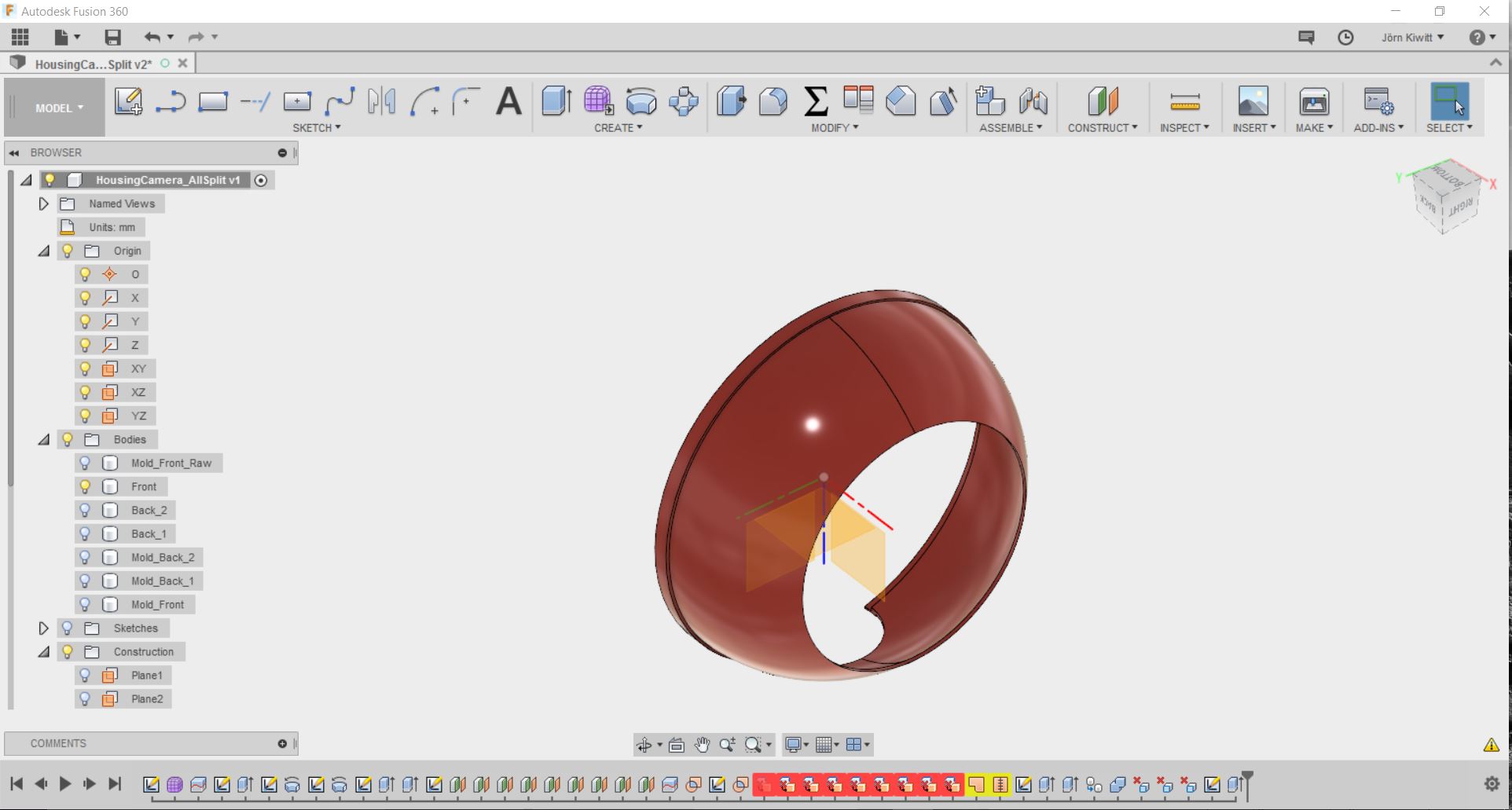Click the Press Pull tool icon
Viewport: 1512px width, 810px height.
click(x=731, y=101)
